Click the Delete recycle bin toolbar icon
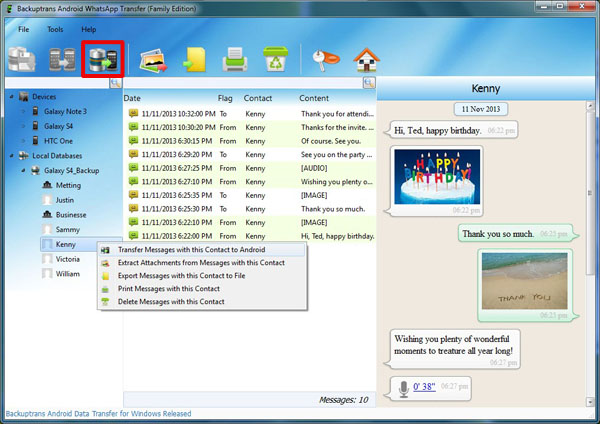600x424 pixels. coord(276,59)
